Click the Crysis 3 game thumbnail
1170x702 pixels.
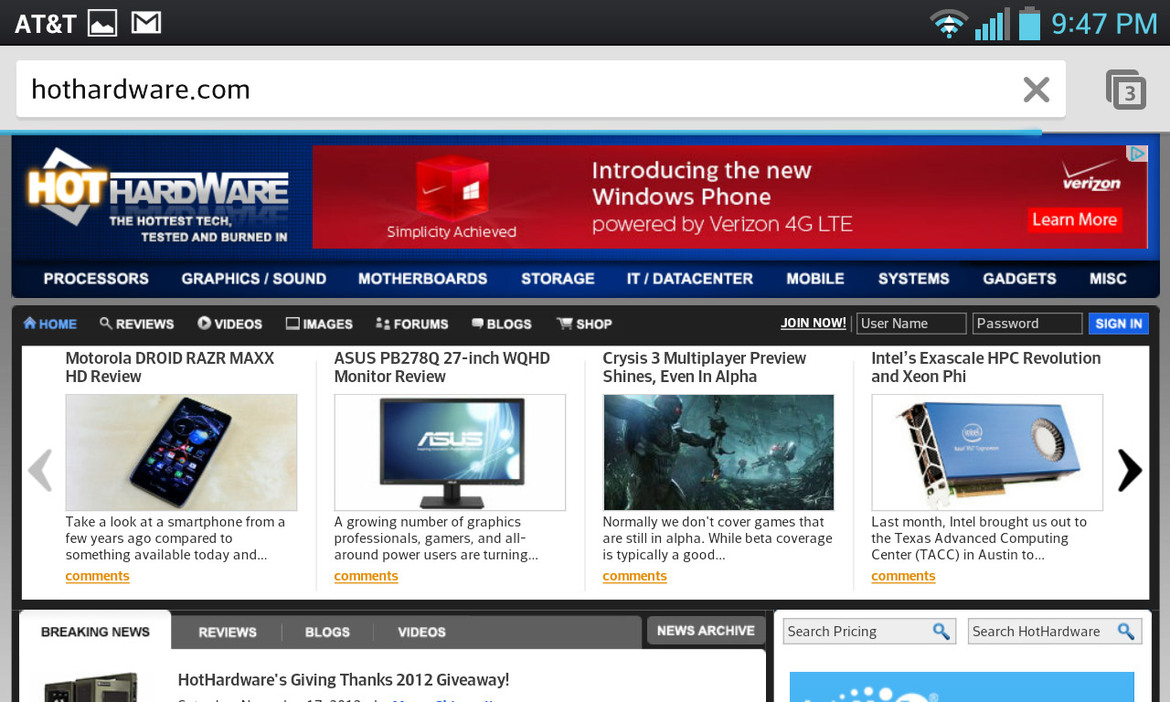coord(719,452)
